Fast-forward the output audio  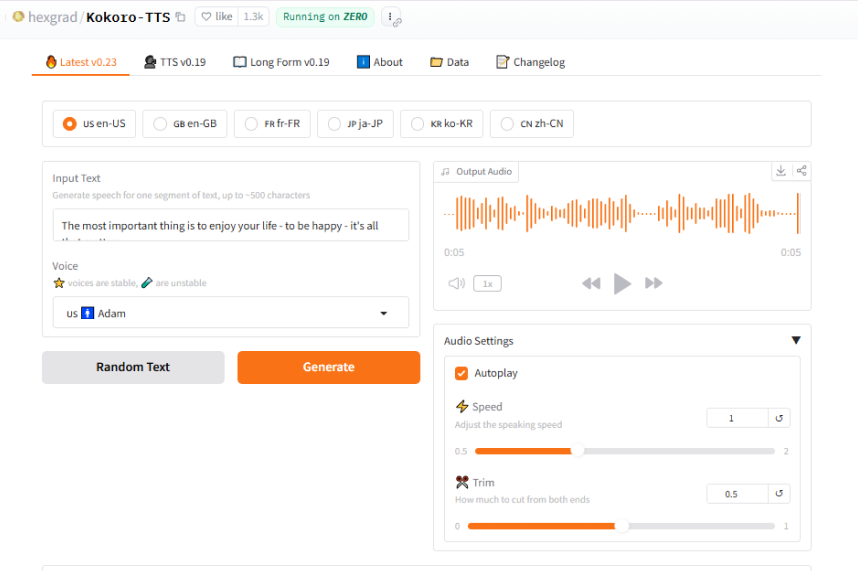coord(653,283)
